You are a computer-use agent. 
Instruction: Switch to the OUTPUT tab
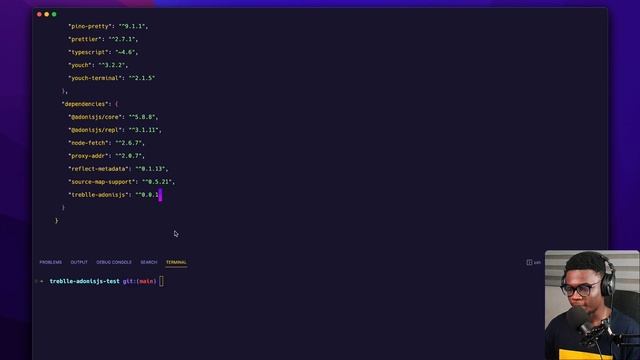(x=79, y=262)
